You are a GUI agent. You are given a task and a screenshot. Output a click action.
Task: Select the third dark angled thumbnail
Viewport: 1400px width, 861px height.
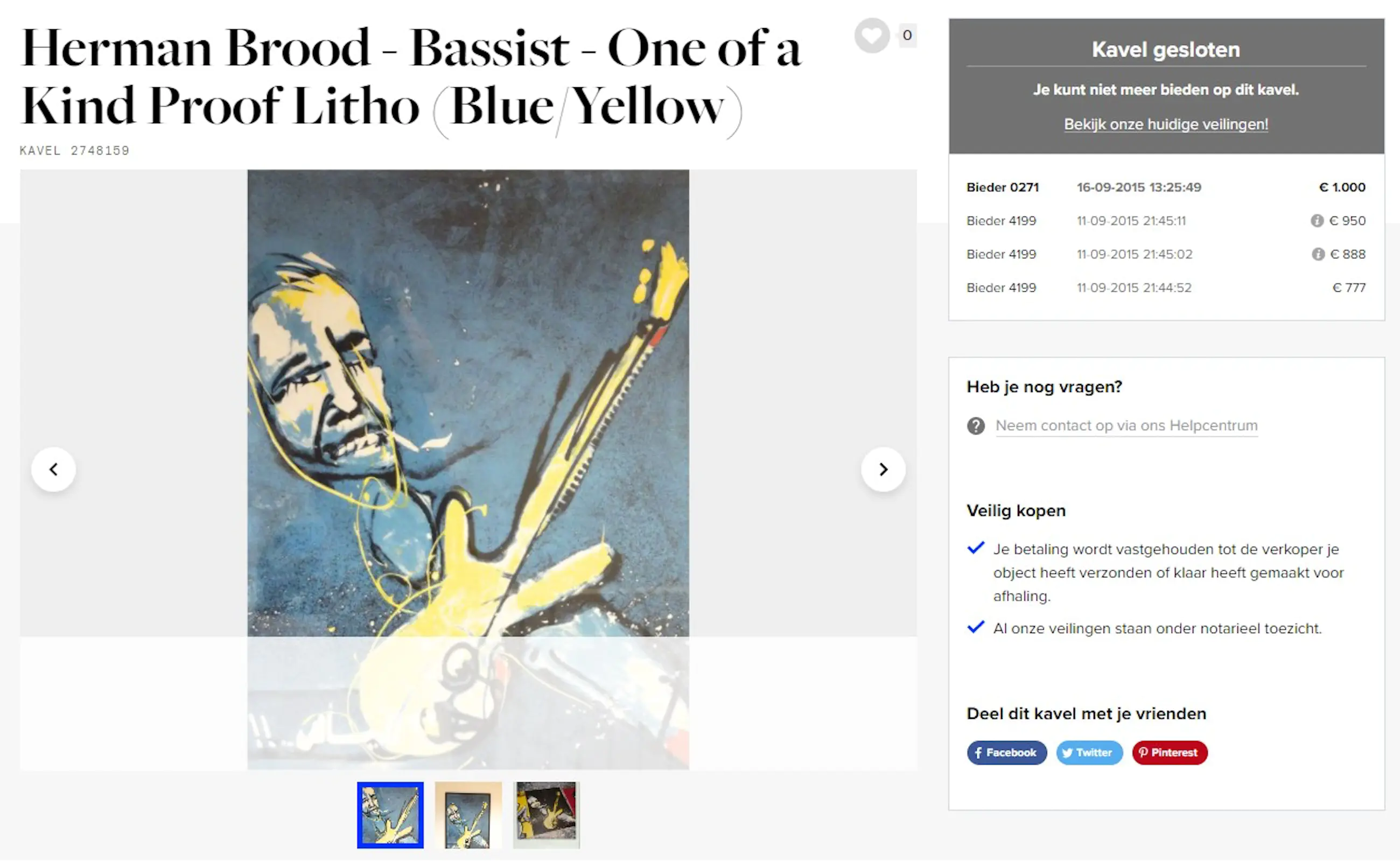pyautogui.click(x=546, y=815)
